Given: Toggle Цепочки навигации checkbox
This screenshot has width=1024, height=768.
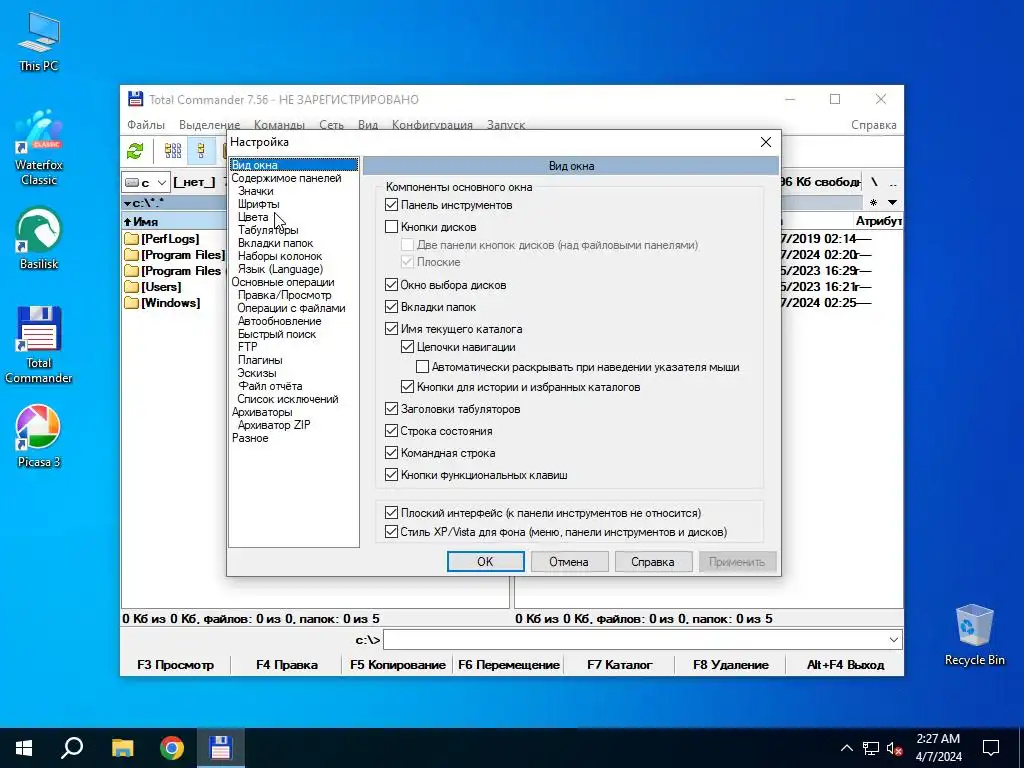Looking at the screenshot, I should pyautogui.click(x=408, y=347).
